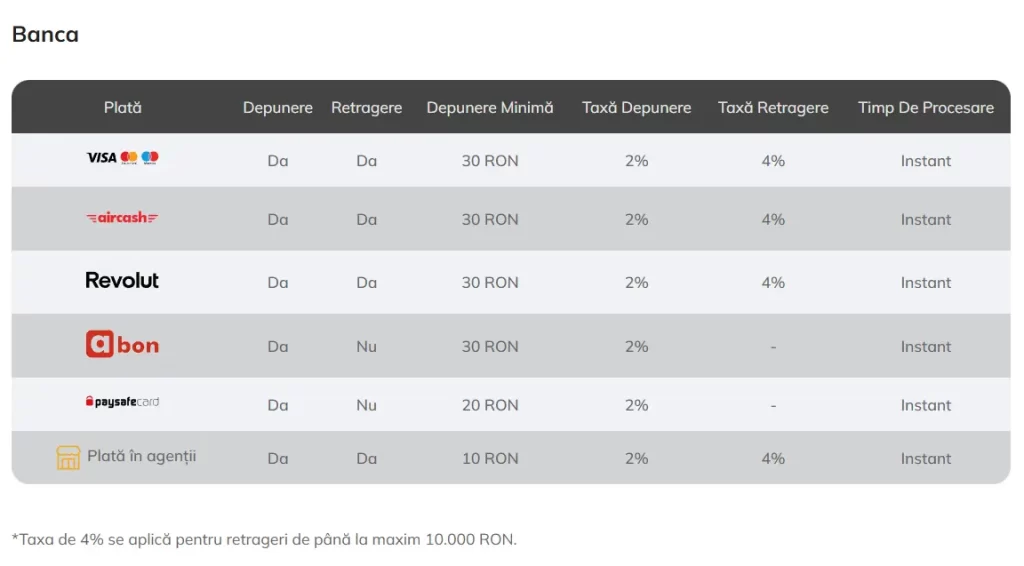Click the Timp De Procesare header
This screenshot has width=1024, height=566.
pos(926,108)
